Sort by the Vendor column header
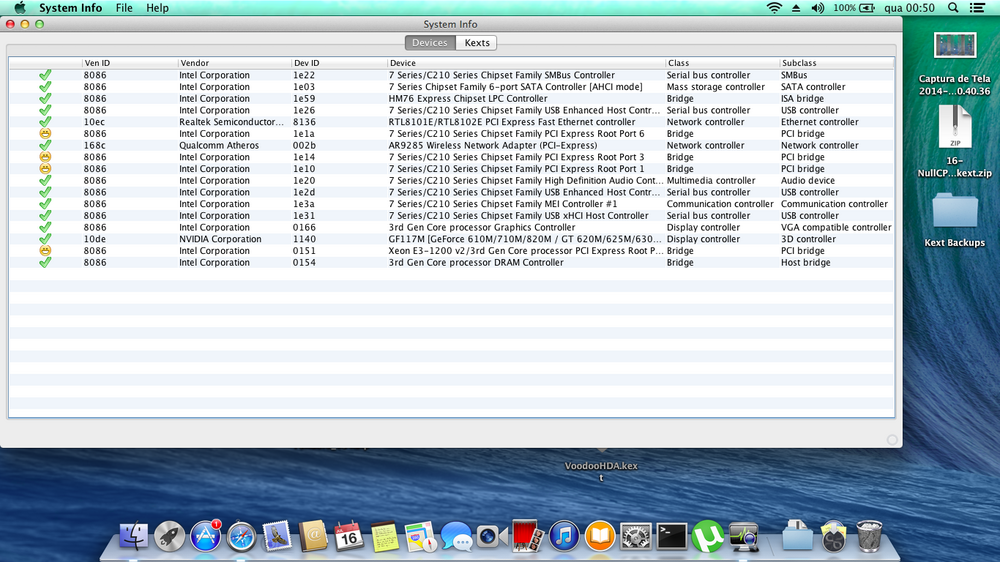The height and width of the screenshot is (562, 1000). [194, 63]
